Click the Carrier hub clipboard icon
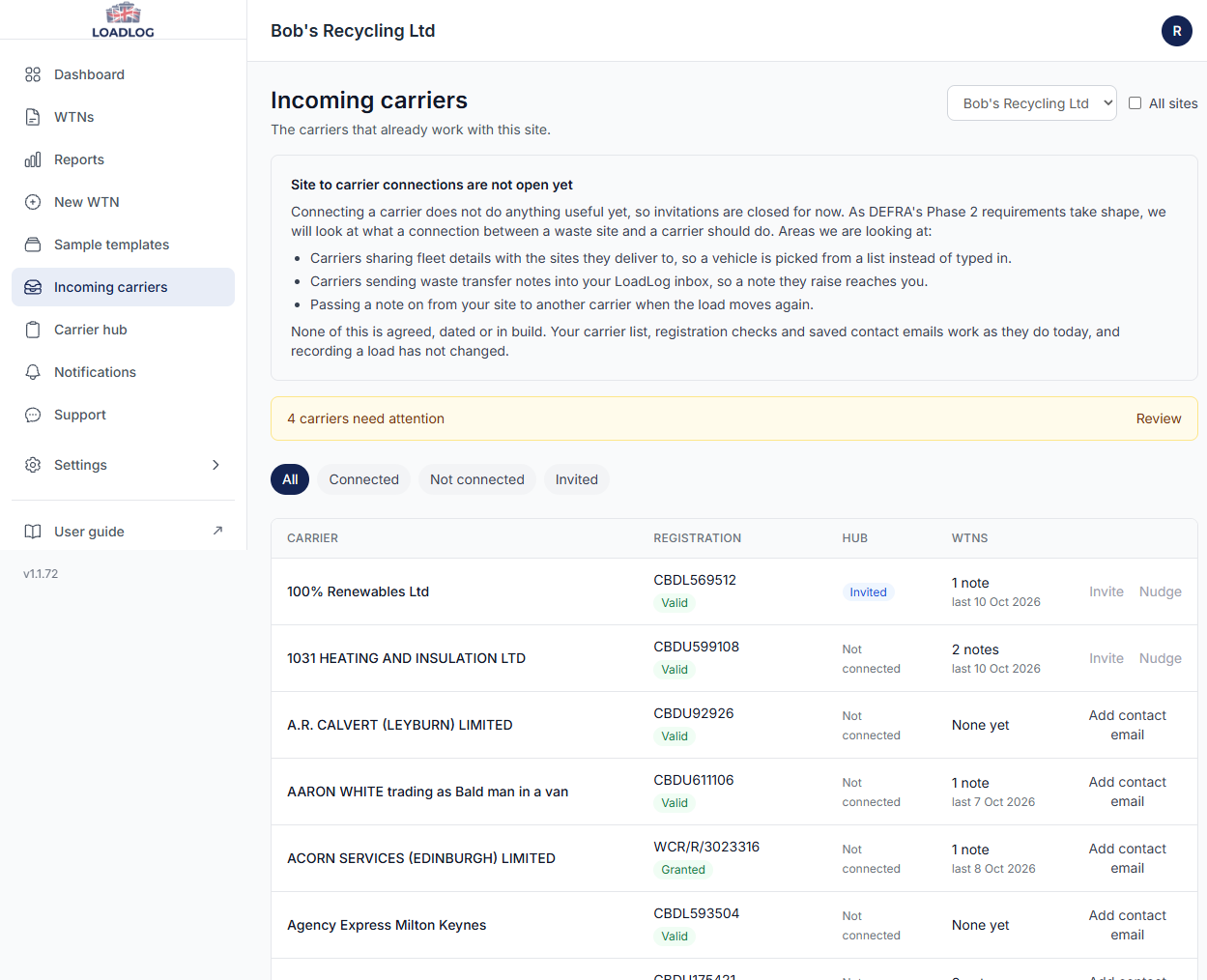The width and height of the screenshot is (1207, 980). pyautogui.click(x=33, y=330)
